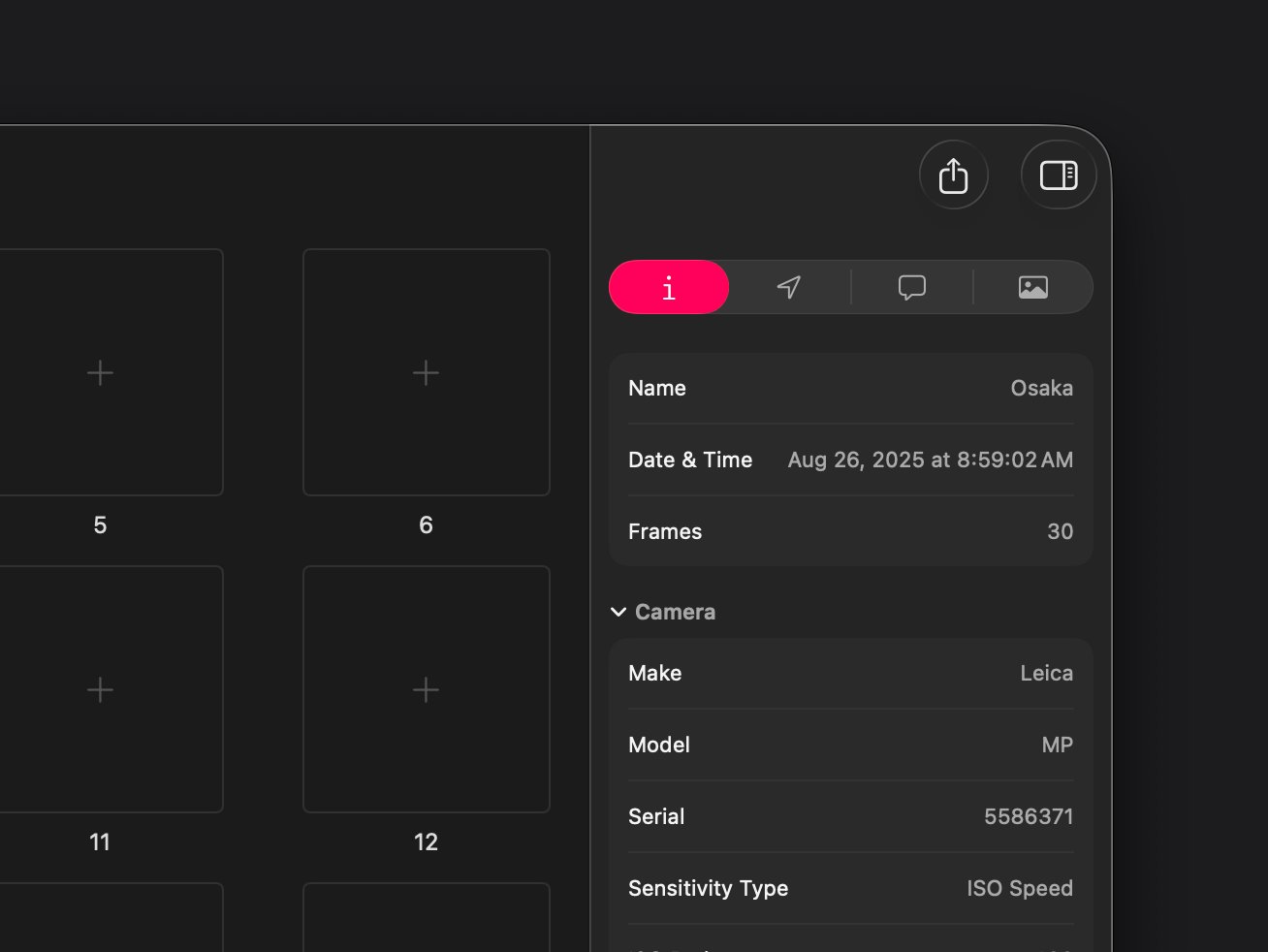Click plus icon in frame 12

[426, 689]
